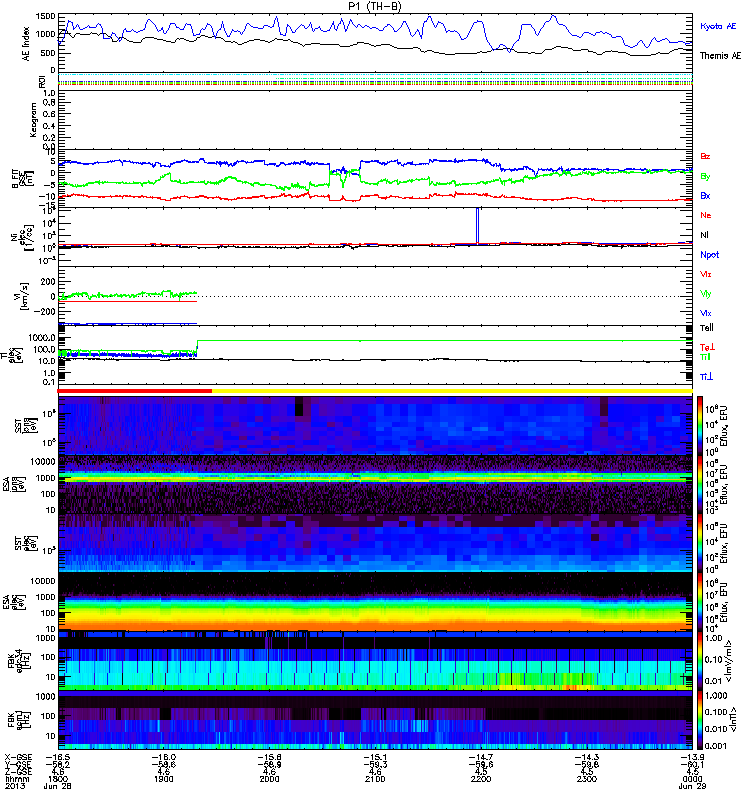Click the 2100 time tick label
750x800 pixels.
click(375, 779)
